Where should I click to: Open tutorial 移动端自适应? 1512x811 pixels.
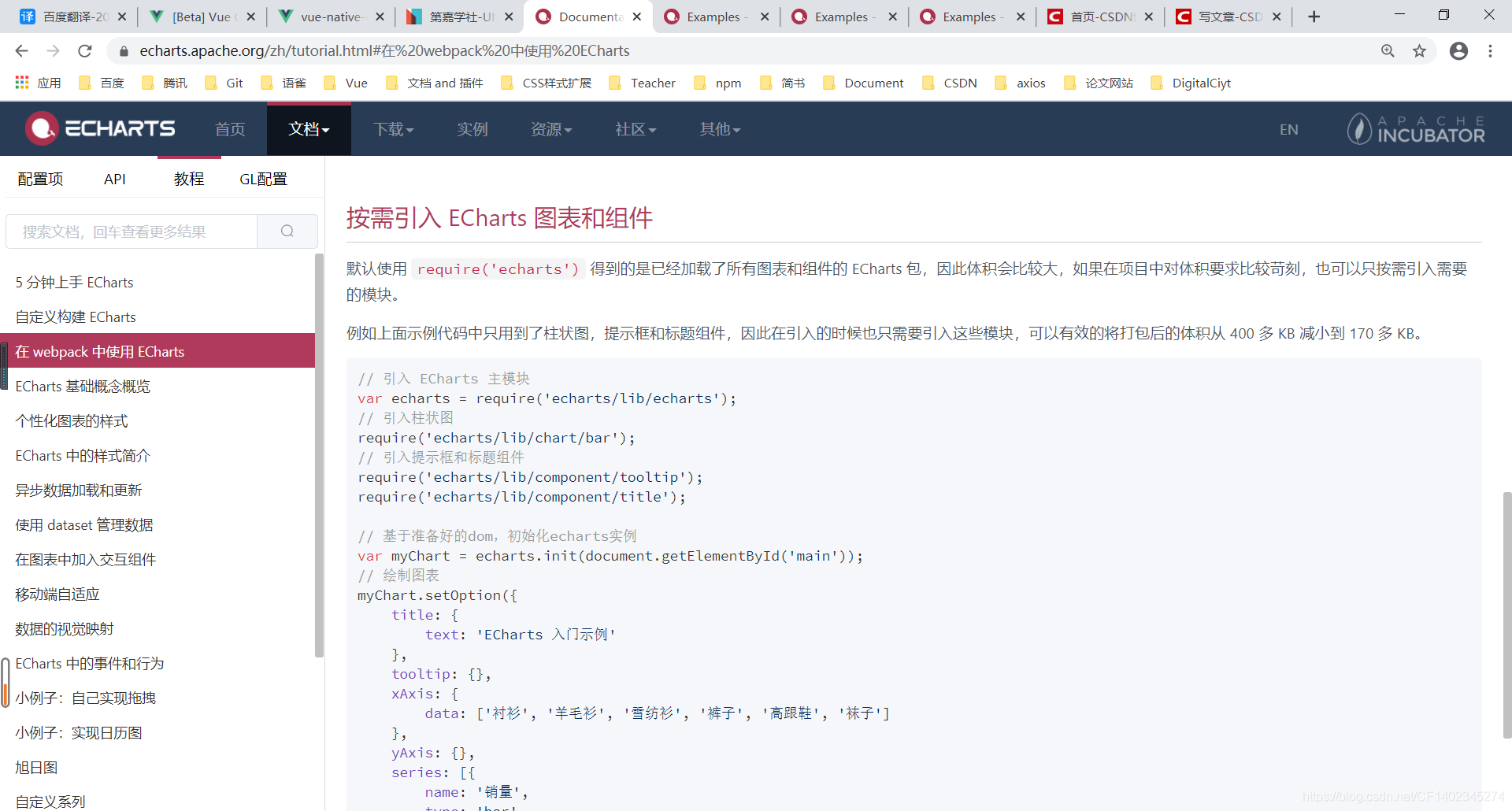click(157, 594)
